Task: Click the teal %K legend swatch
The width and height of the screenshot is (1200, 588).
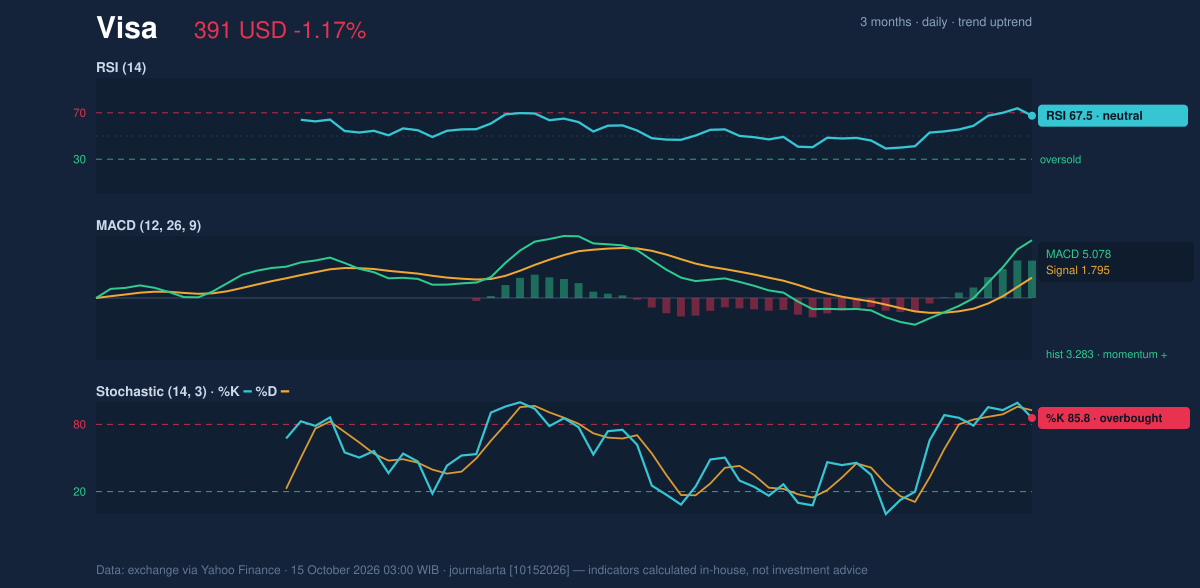Action: [247, 392]
